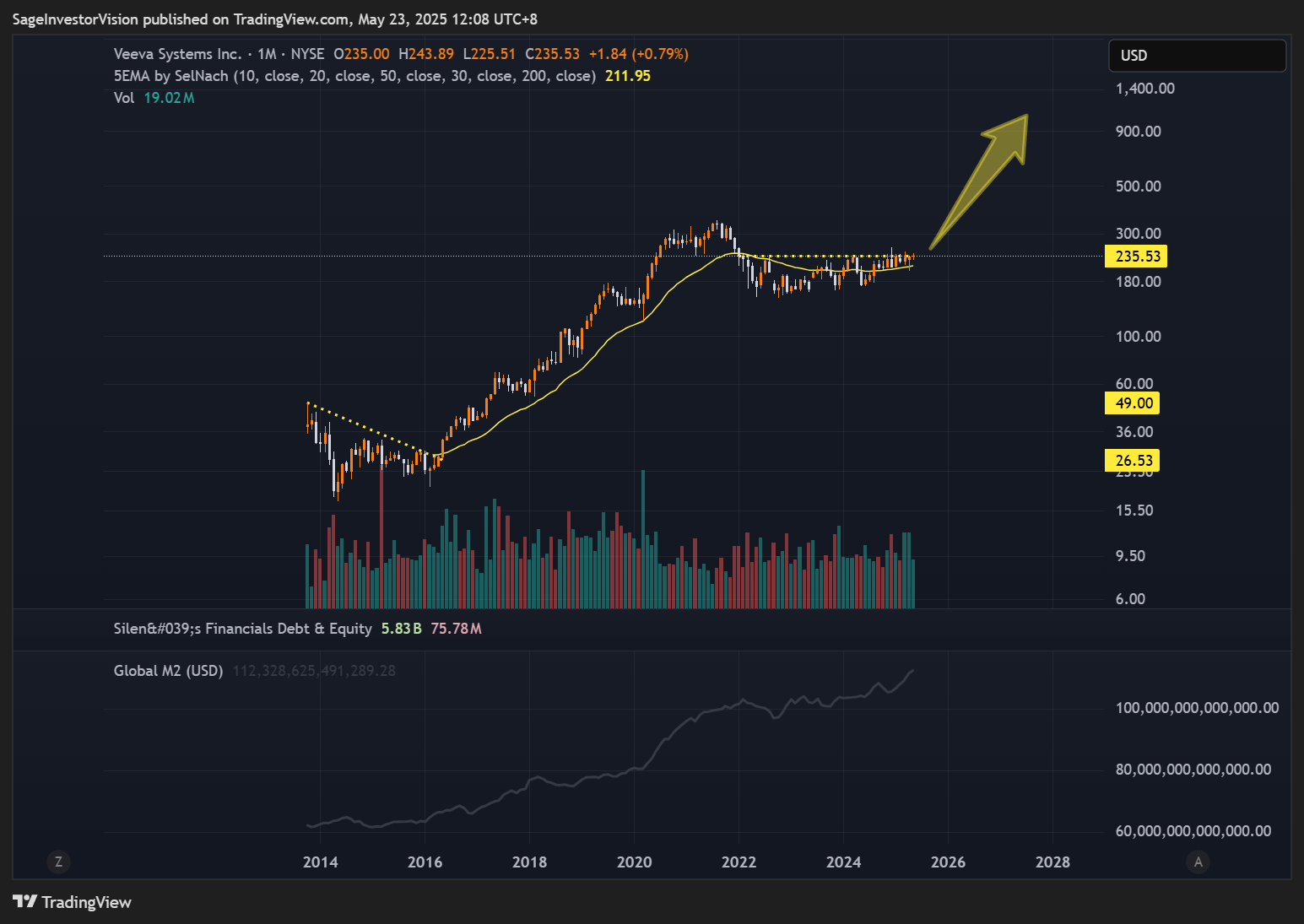
Task: Click the 5EMA value 211.95
Action: pos(628,76)
